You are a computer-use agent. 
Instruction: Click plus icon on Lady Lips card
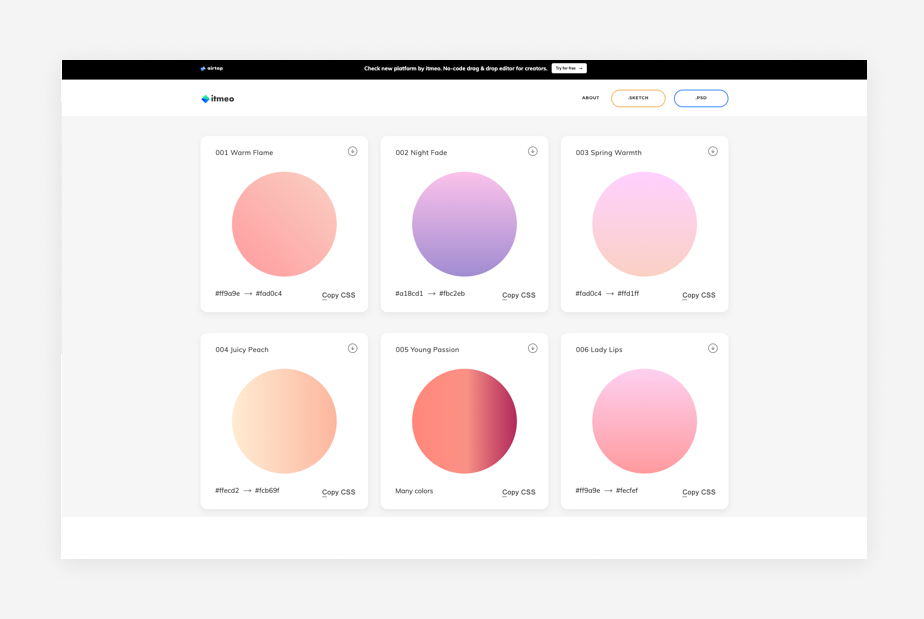tap(712, 348)
